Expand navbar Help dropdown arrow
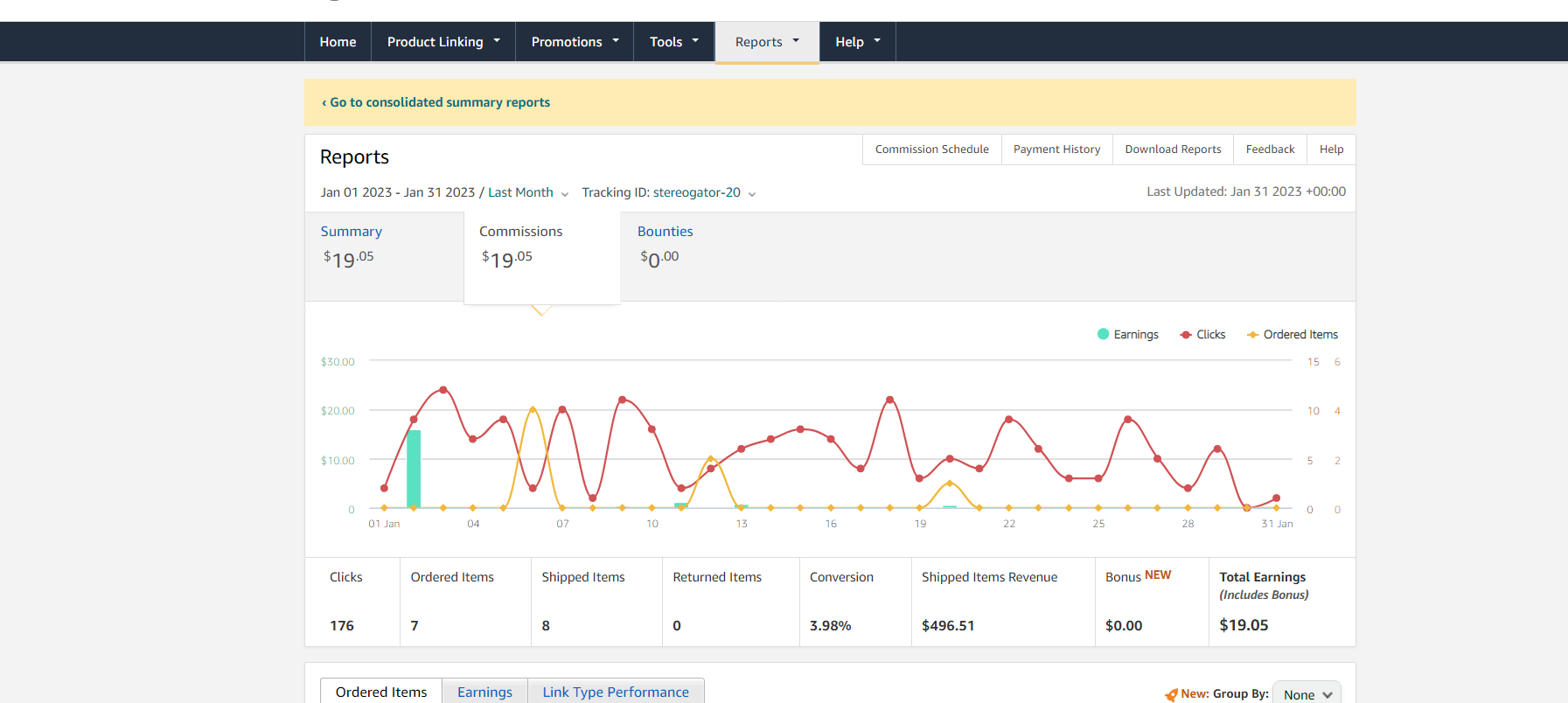Viewport: 1568px width, 703px height. coord(877,40)
